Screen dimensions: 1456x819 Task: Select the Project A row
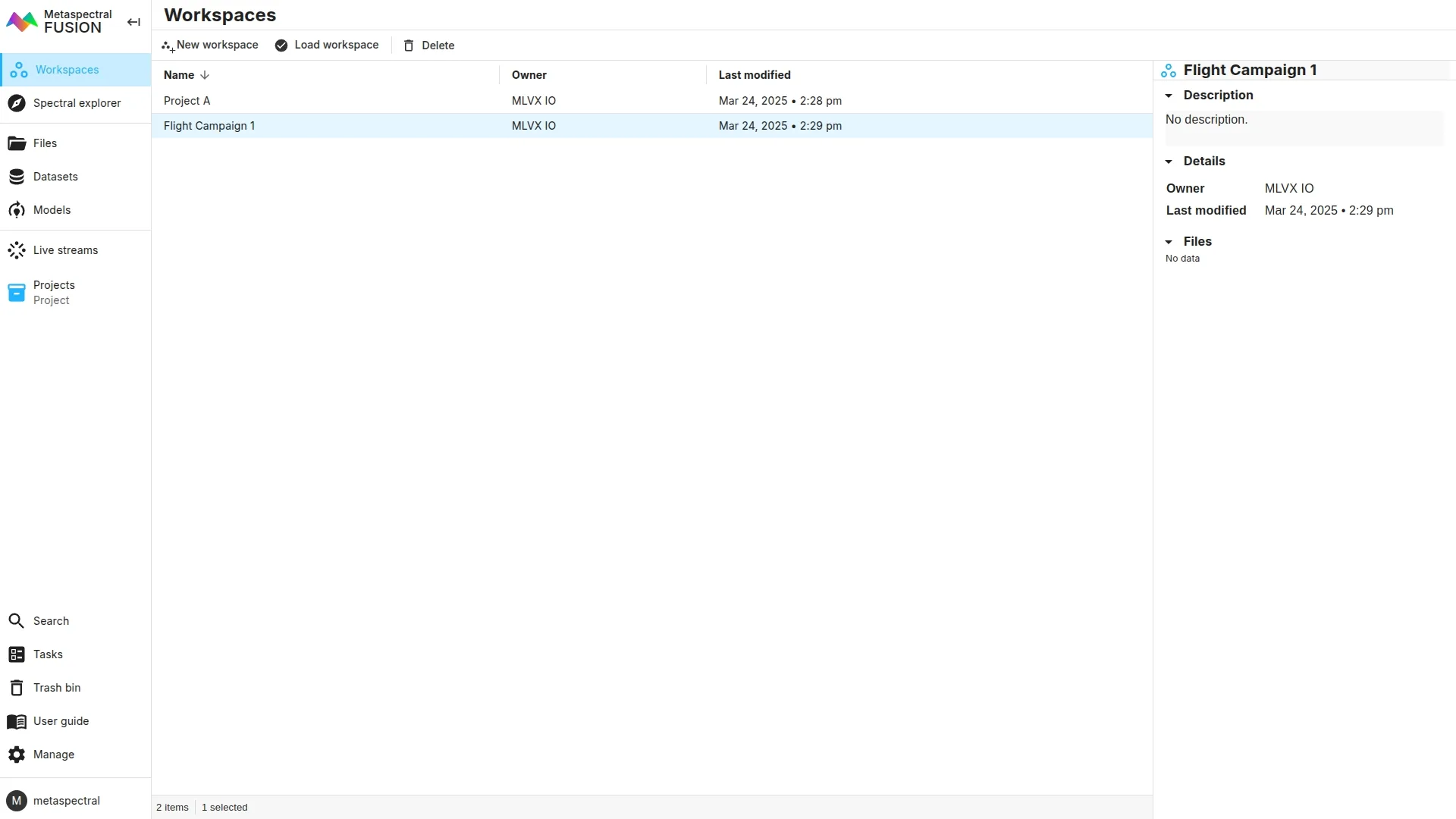(187, 101)
